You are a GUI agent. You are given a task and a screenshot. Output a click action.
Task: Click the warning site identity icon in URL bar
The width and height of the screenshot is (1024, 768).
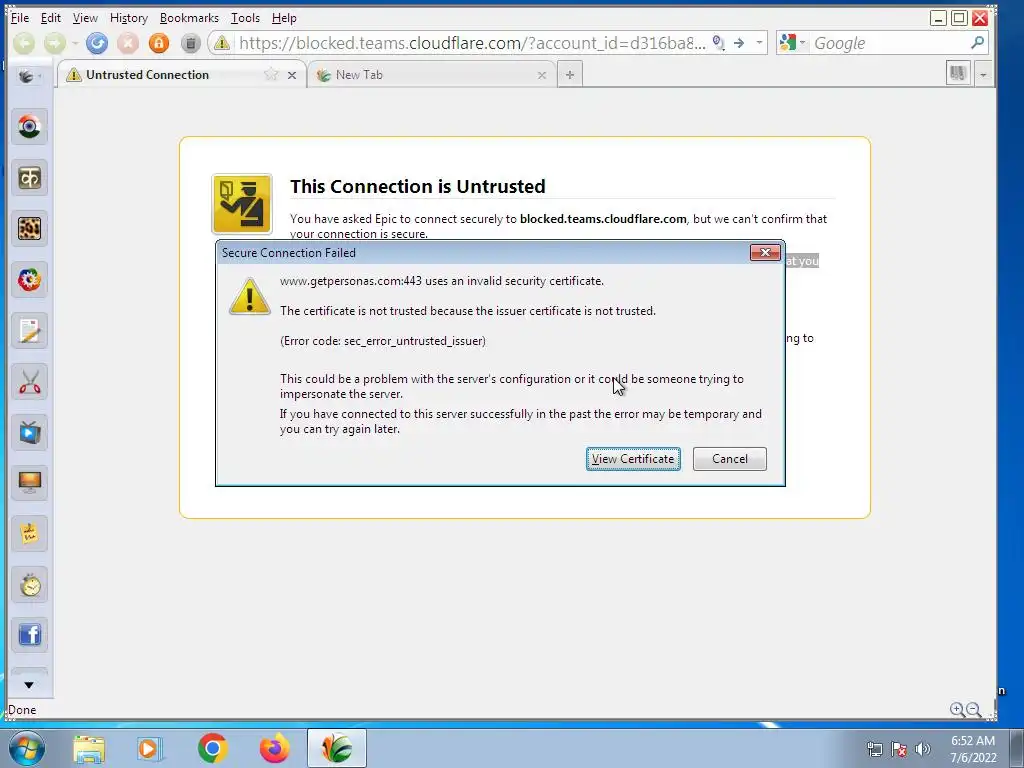click(x=222, y=44)
